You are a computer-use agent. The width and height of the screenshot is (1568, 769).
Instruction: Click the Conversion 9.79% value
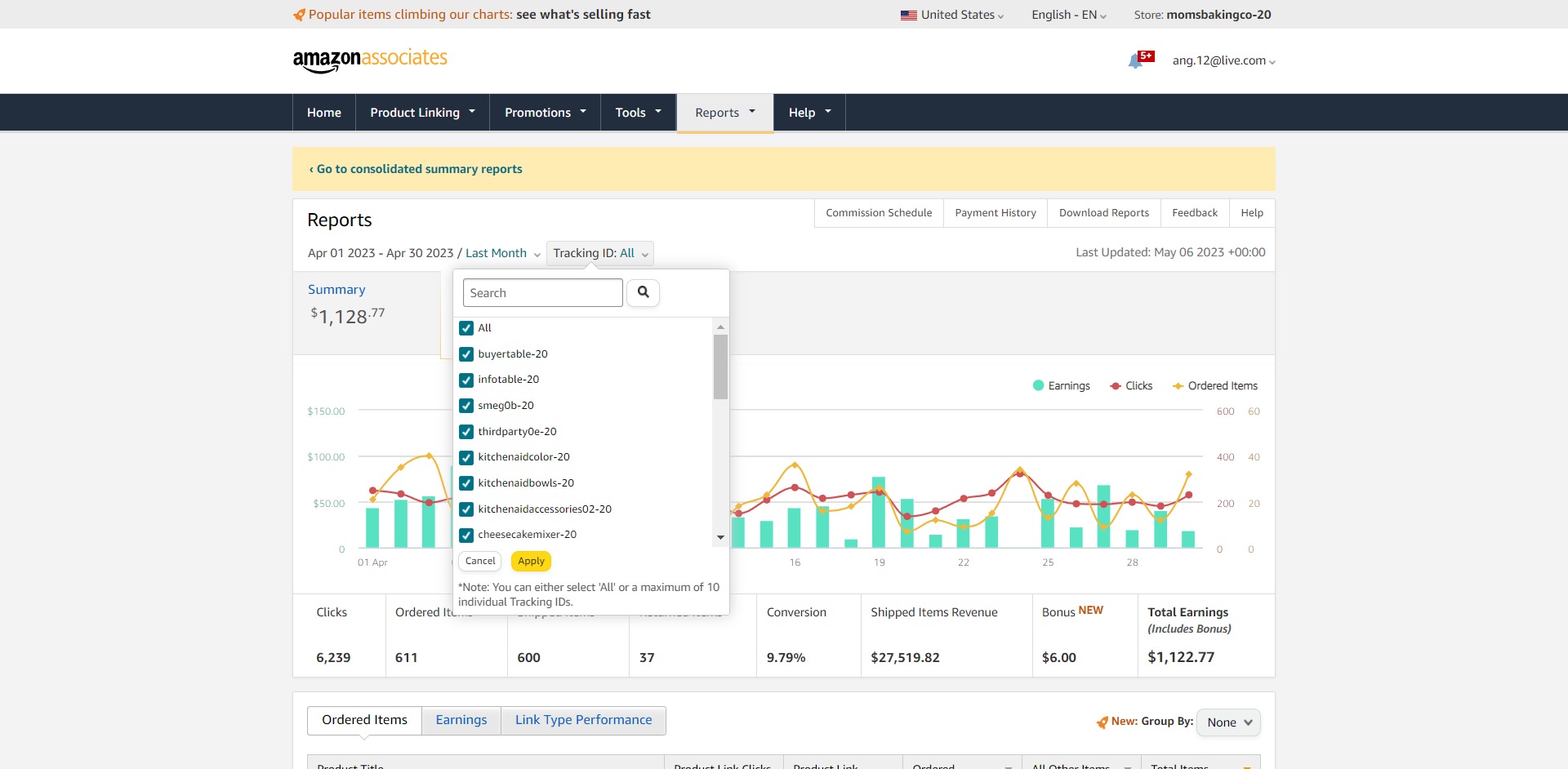pos(786,658)
